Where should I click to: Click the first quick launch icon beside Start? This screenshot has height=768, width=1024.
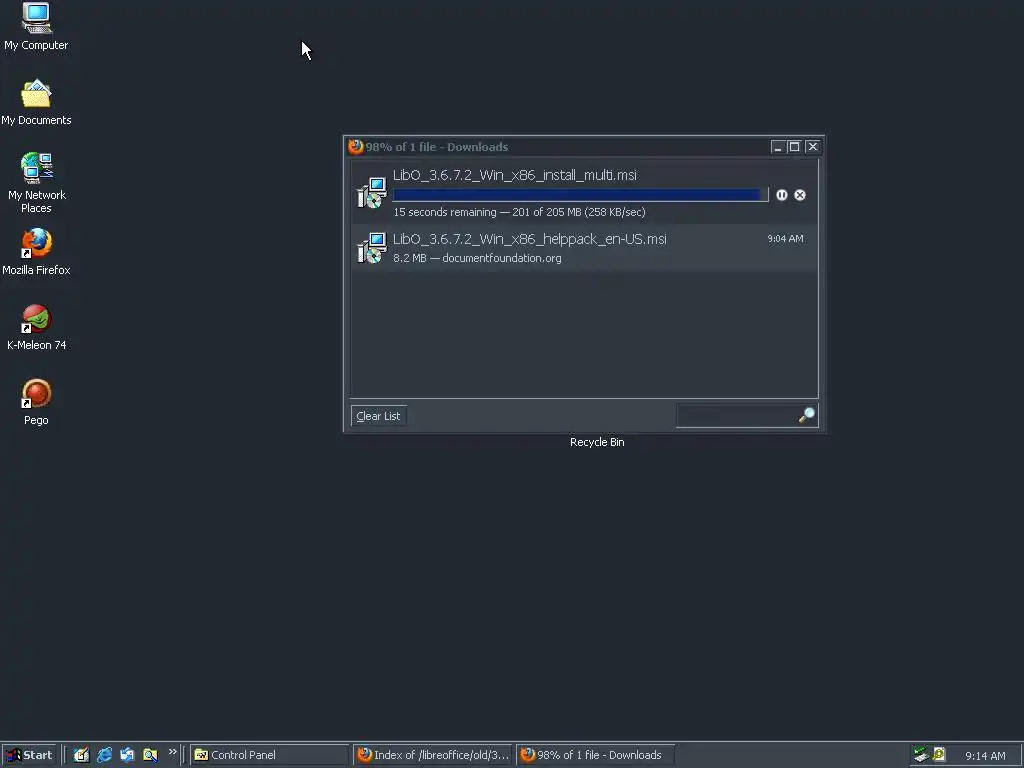pyautogui.click(x=81, y=755)
